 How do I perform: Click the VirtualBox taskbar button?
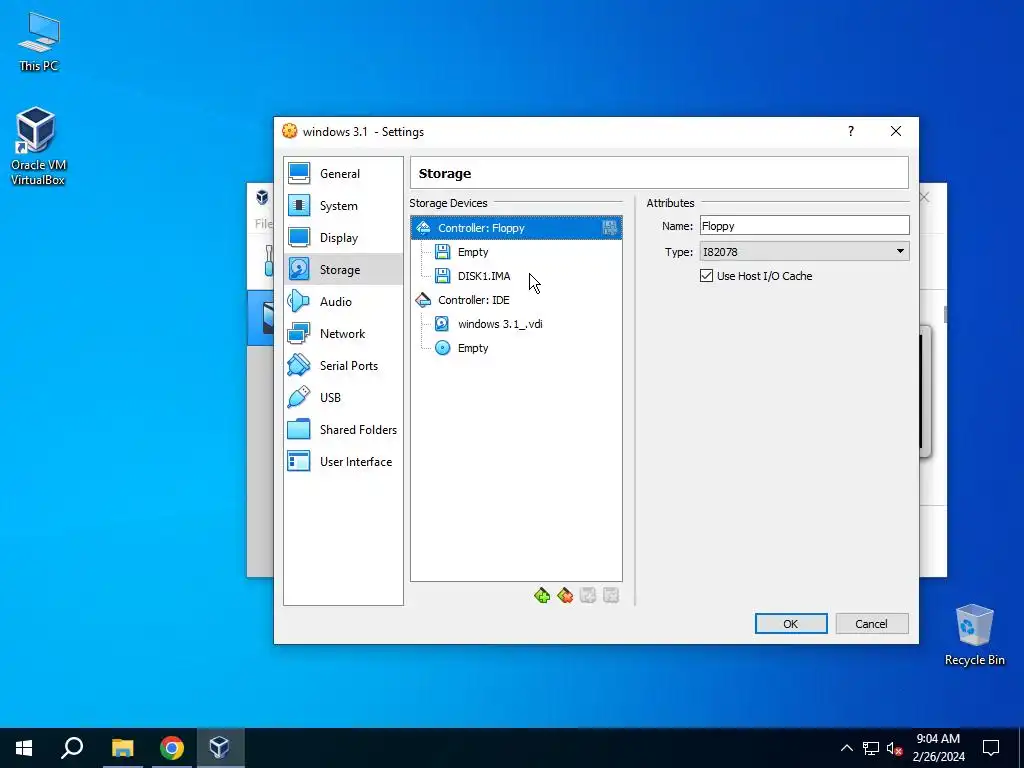(x=220, y=748)
